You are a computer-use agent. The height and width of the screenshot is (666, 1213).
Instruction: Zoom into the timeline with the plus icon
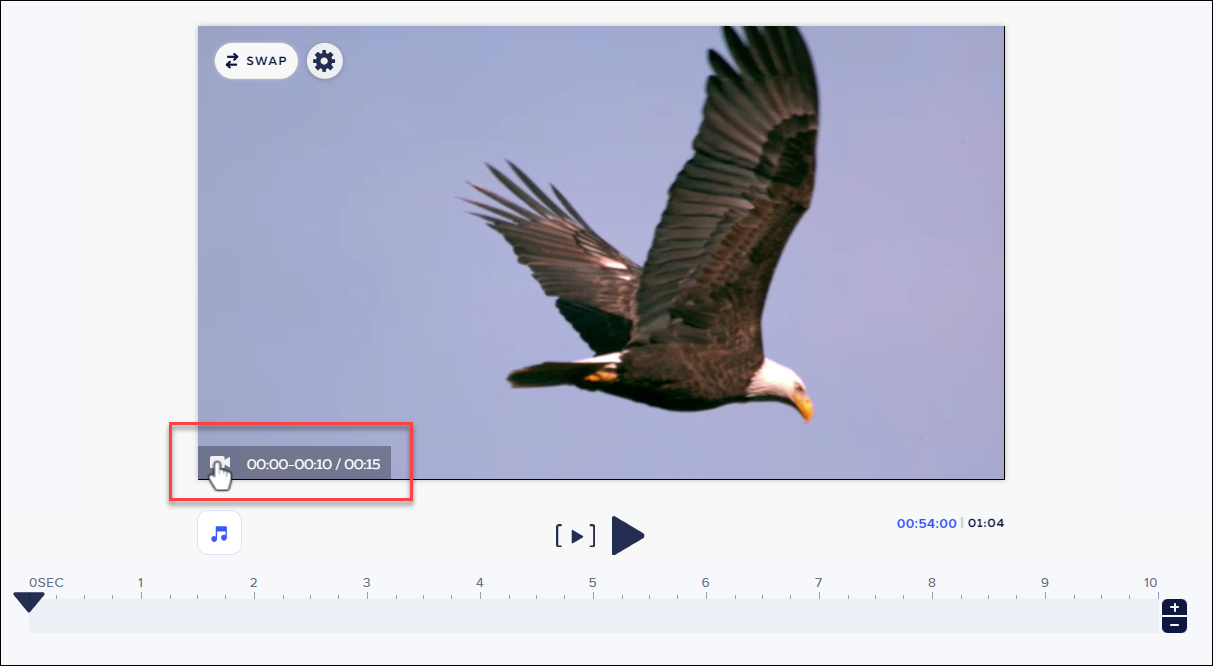click(1174, 608)
